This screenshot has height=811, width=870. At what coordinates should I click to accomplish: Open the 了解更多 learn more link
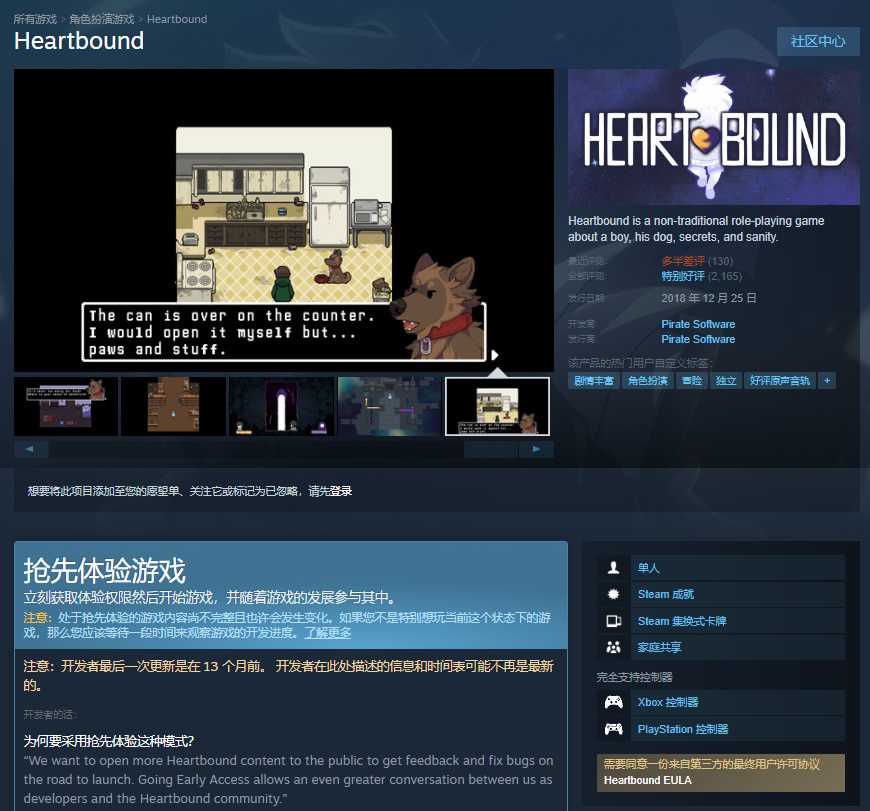pyautogui.click(x=327, y=633)
